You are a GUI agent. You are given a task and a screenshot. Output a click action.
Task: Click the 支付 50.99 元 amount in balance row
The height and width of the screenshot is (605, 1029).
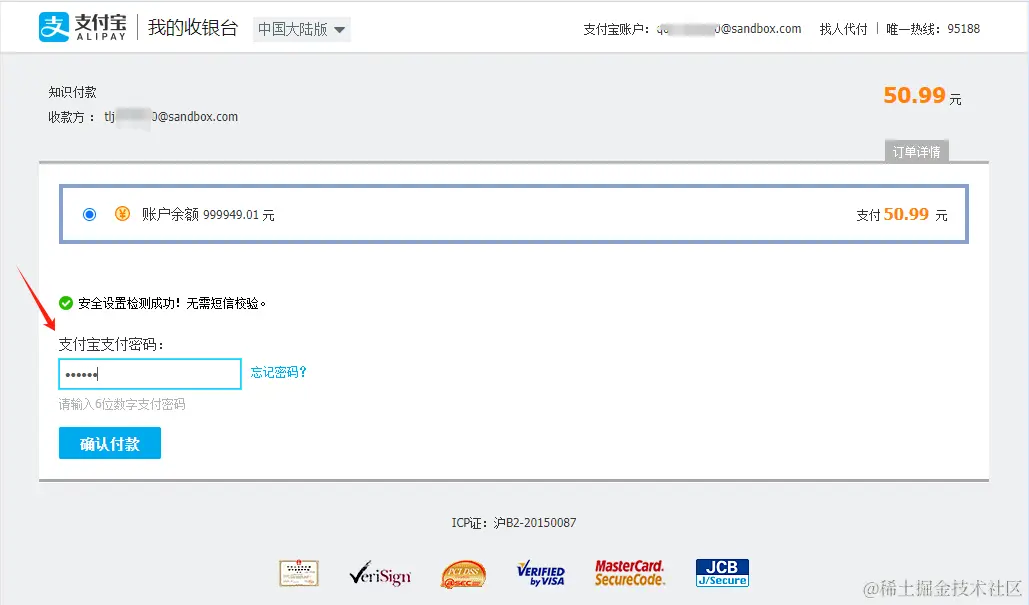[902, 215]
